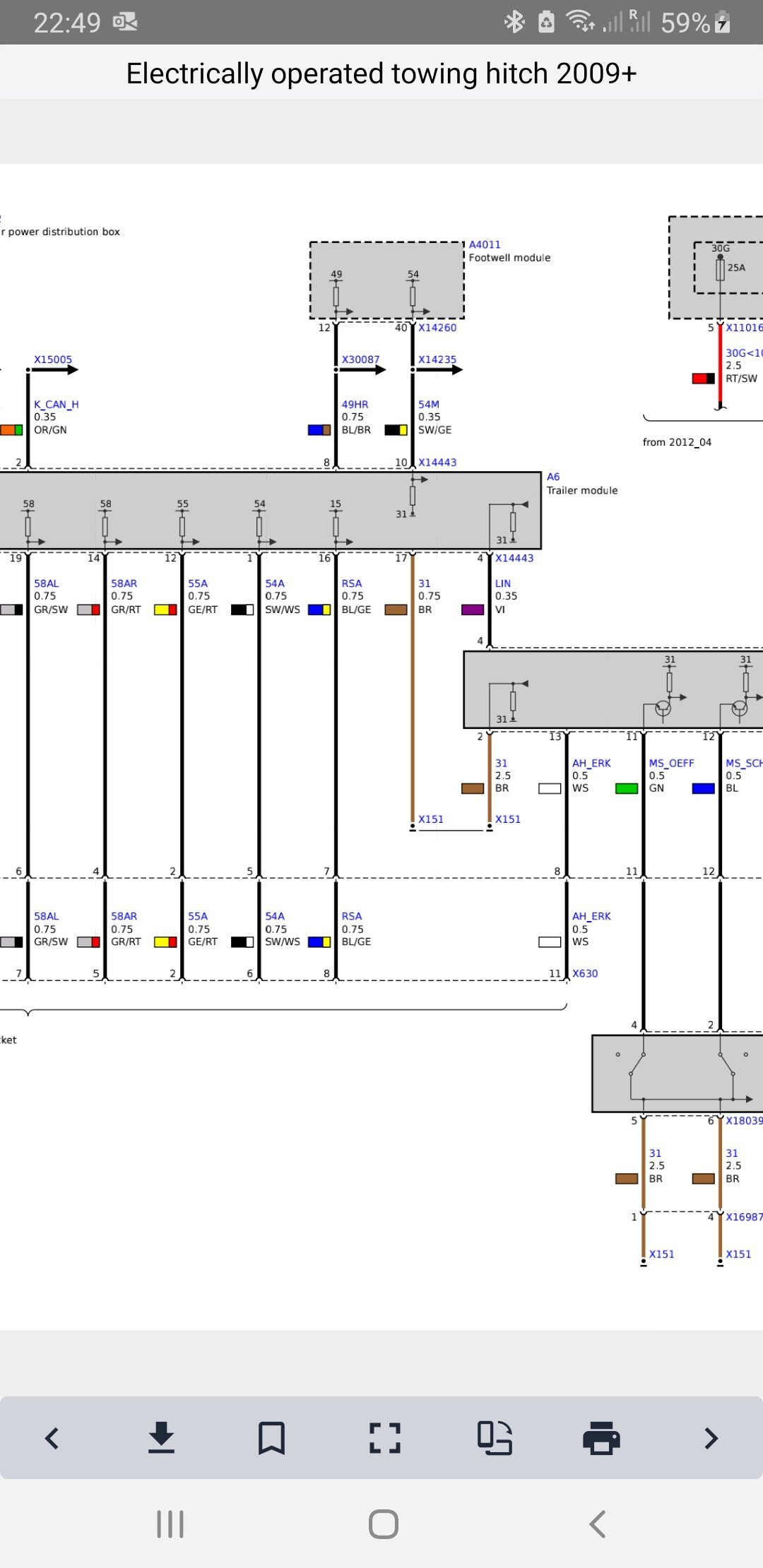The height and width of the screenshot is (1568, 763).
Task: Open connector X16987 link
Action: [744, 1217]
